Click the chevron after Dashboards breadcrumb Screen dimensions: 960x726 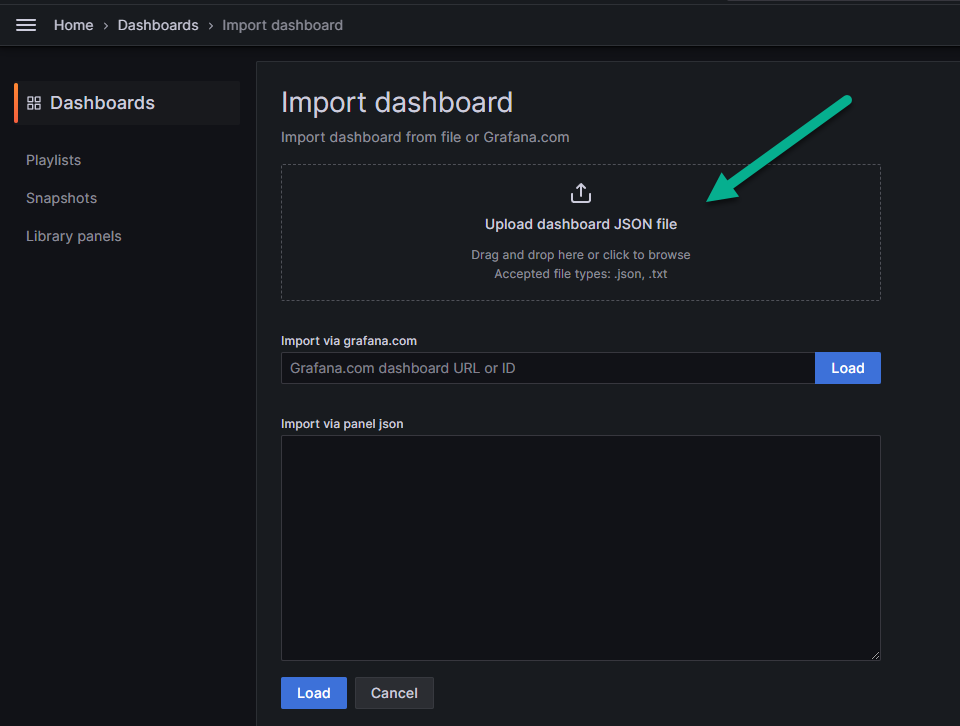point(211,26)
